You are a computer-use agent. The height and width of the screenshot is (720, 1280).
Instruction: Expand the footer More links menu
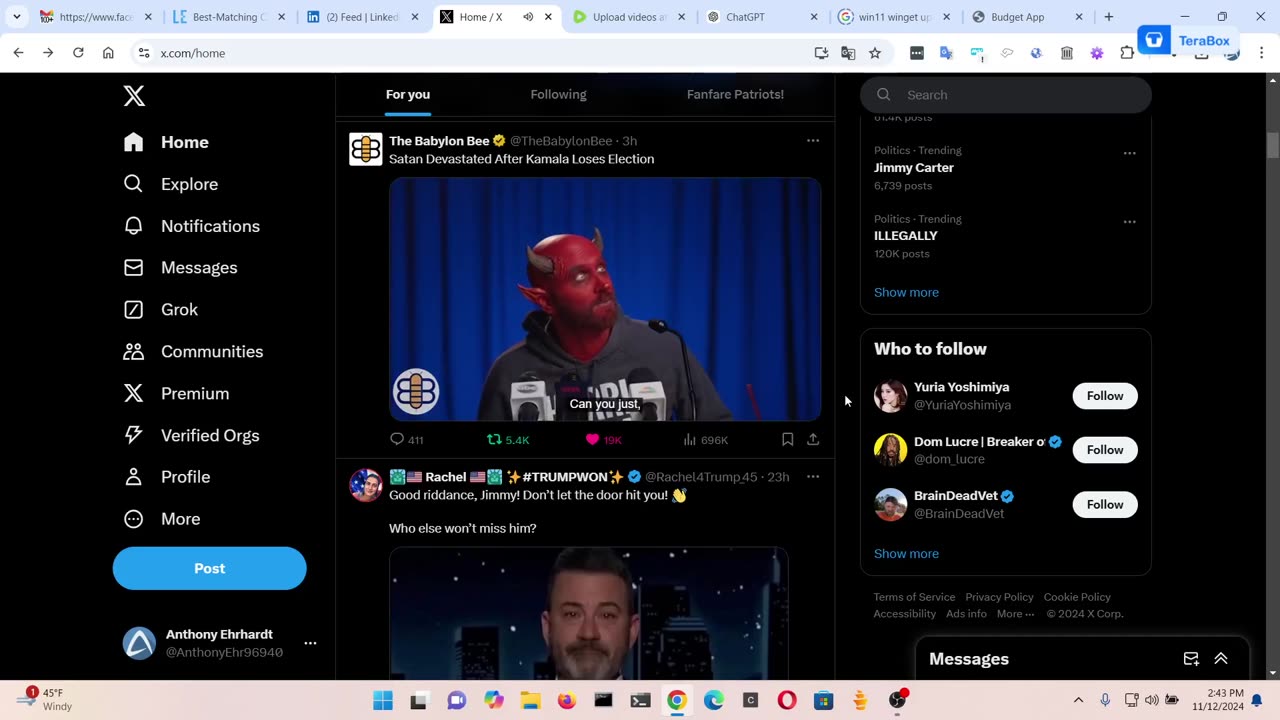tap(1015, 614)
